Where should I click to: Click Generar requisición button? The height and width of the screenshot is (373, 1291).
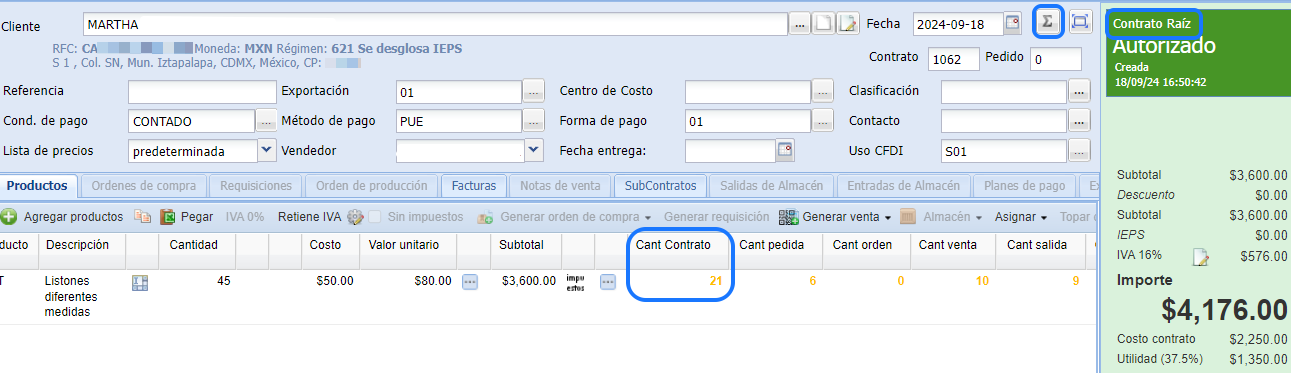click(717, 216)
